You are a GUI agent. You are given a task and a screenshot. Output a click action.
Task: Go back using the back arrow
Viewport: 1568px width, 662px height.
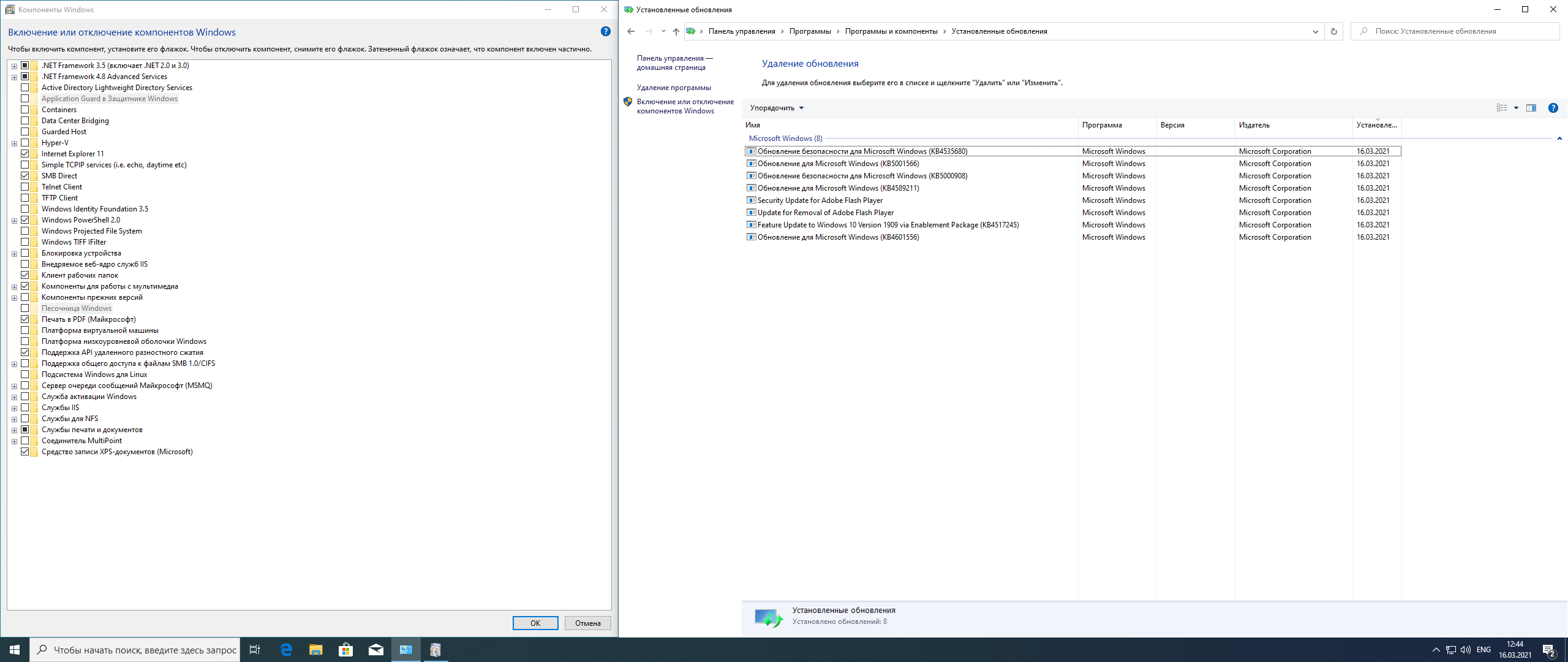631,31
